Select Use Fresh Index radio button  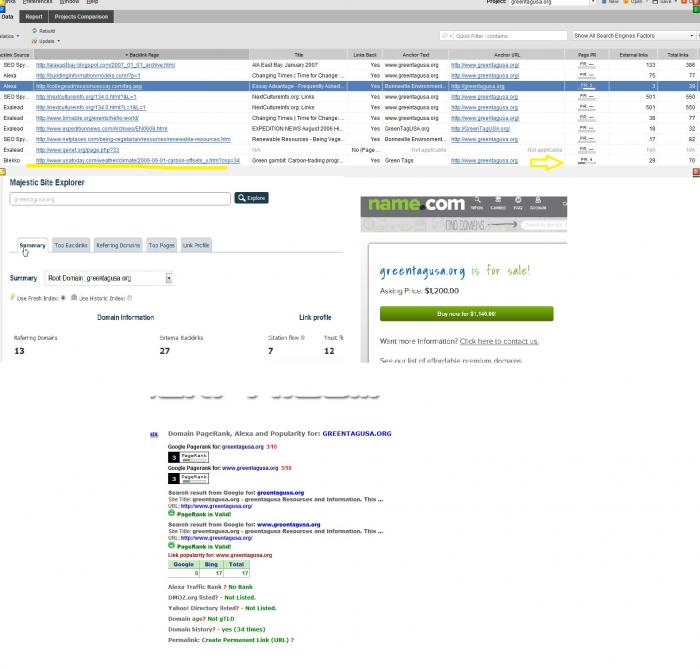pyautogui.click(x=63, y=298)
